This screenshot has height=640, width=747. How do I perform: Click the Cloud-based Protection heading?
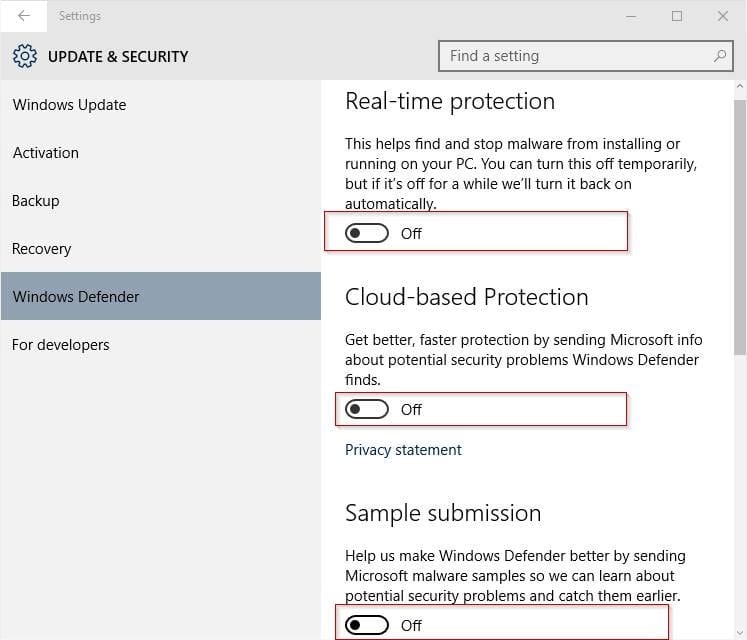pos(466,297)
